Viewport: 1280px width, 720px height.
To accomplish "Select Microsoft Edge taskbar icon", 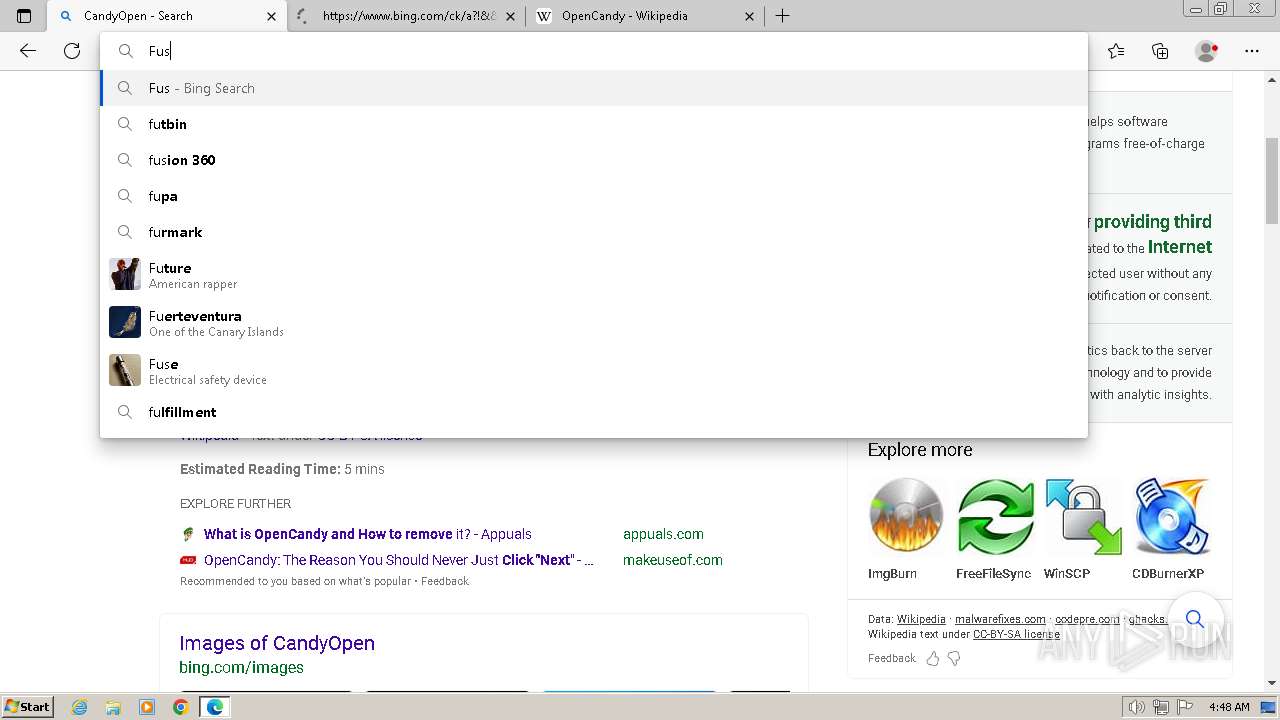I will (215, 707).
